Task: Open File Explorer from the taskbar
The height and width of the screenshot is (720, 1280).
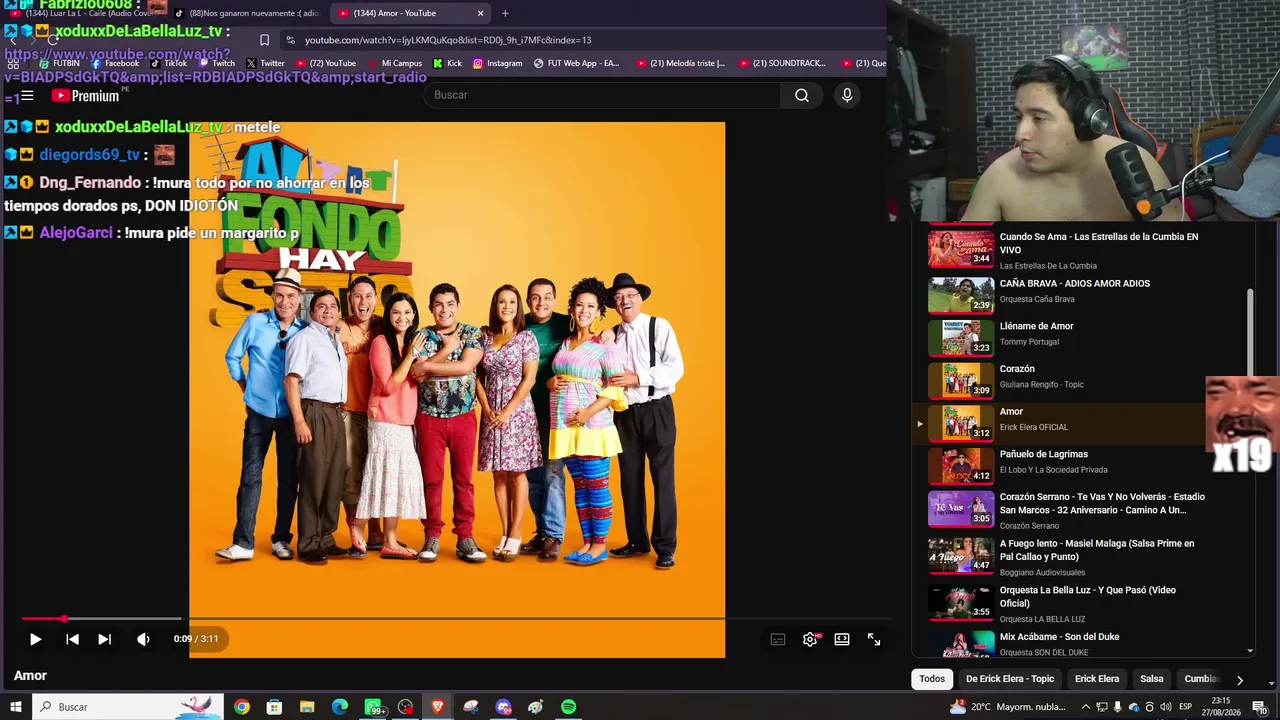Action: tap(307, 707)
